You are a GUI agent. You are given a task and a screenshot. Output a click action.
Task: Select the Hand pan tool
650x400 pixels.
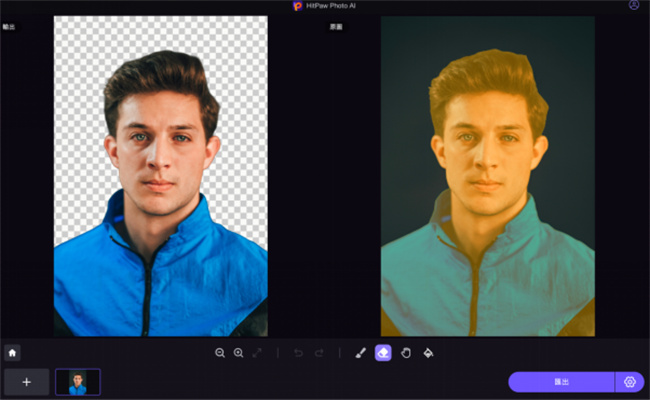405,353
